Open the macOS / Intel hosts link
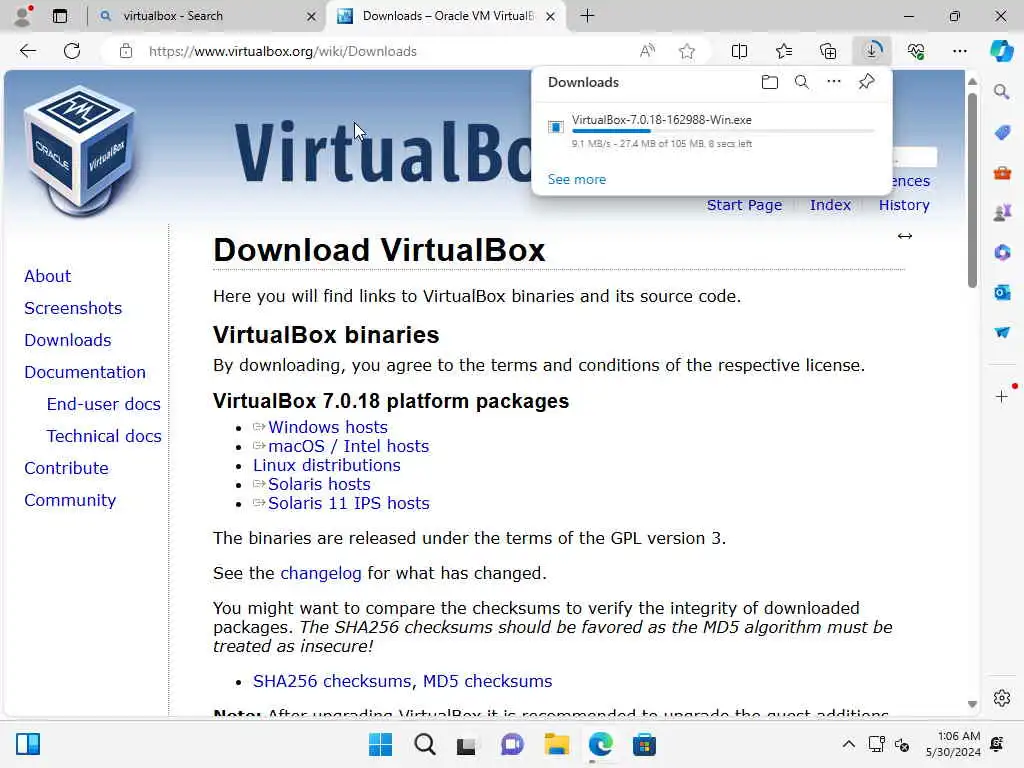1024x768 pixels. (349, 446)
